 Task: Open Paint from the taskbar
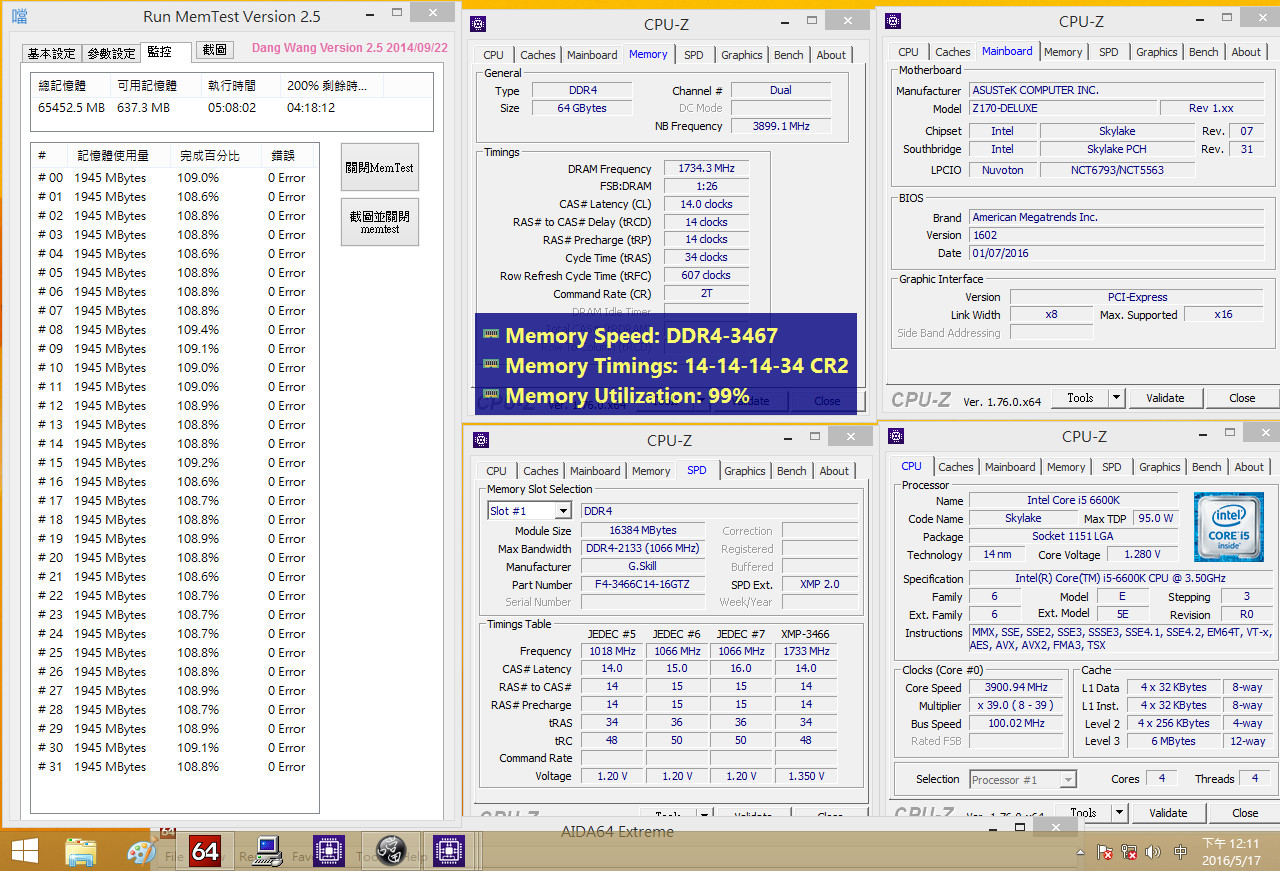[x=142, y=851]
